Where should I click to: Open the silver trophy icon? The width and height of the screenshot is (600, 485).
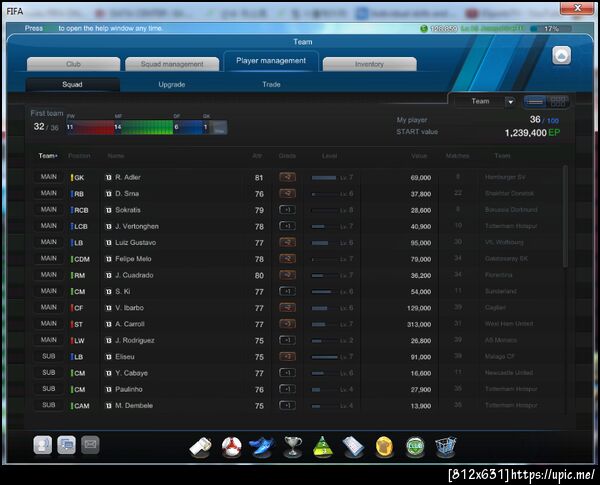click(x=293, y=447)
